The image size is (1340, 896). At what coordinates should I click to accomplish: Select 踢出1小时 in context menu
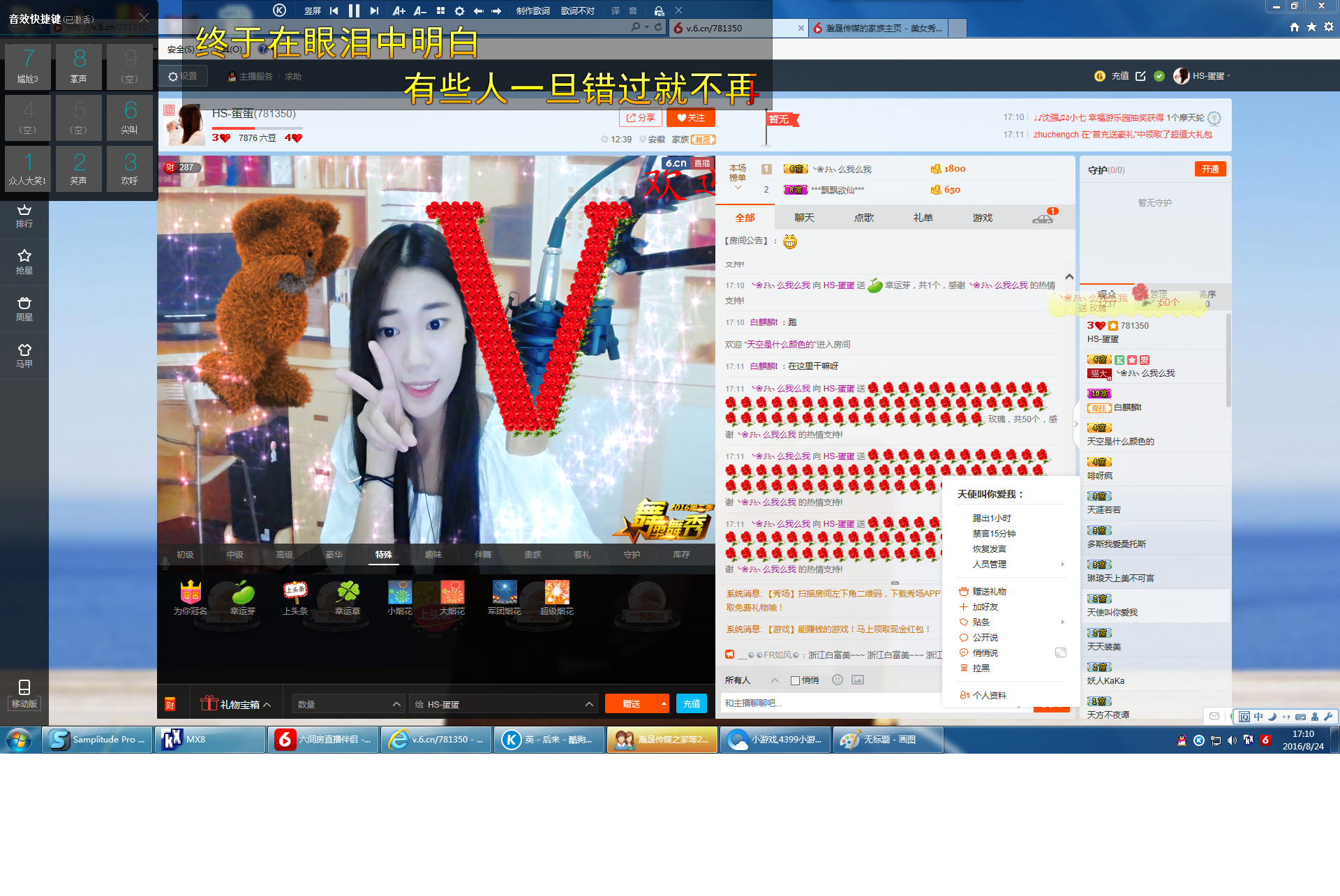tap(992, 518)
